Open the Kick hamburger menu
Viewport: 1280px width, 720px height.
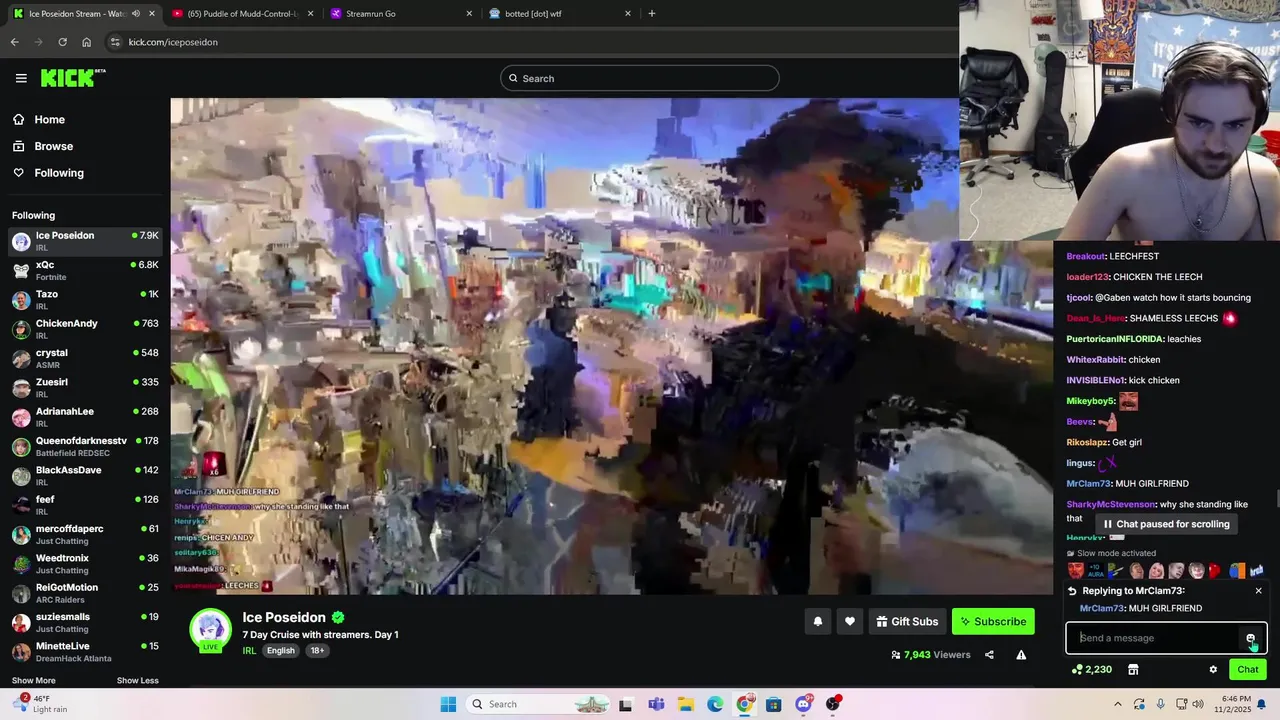pyautogui.click(x=21, y=78)
